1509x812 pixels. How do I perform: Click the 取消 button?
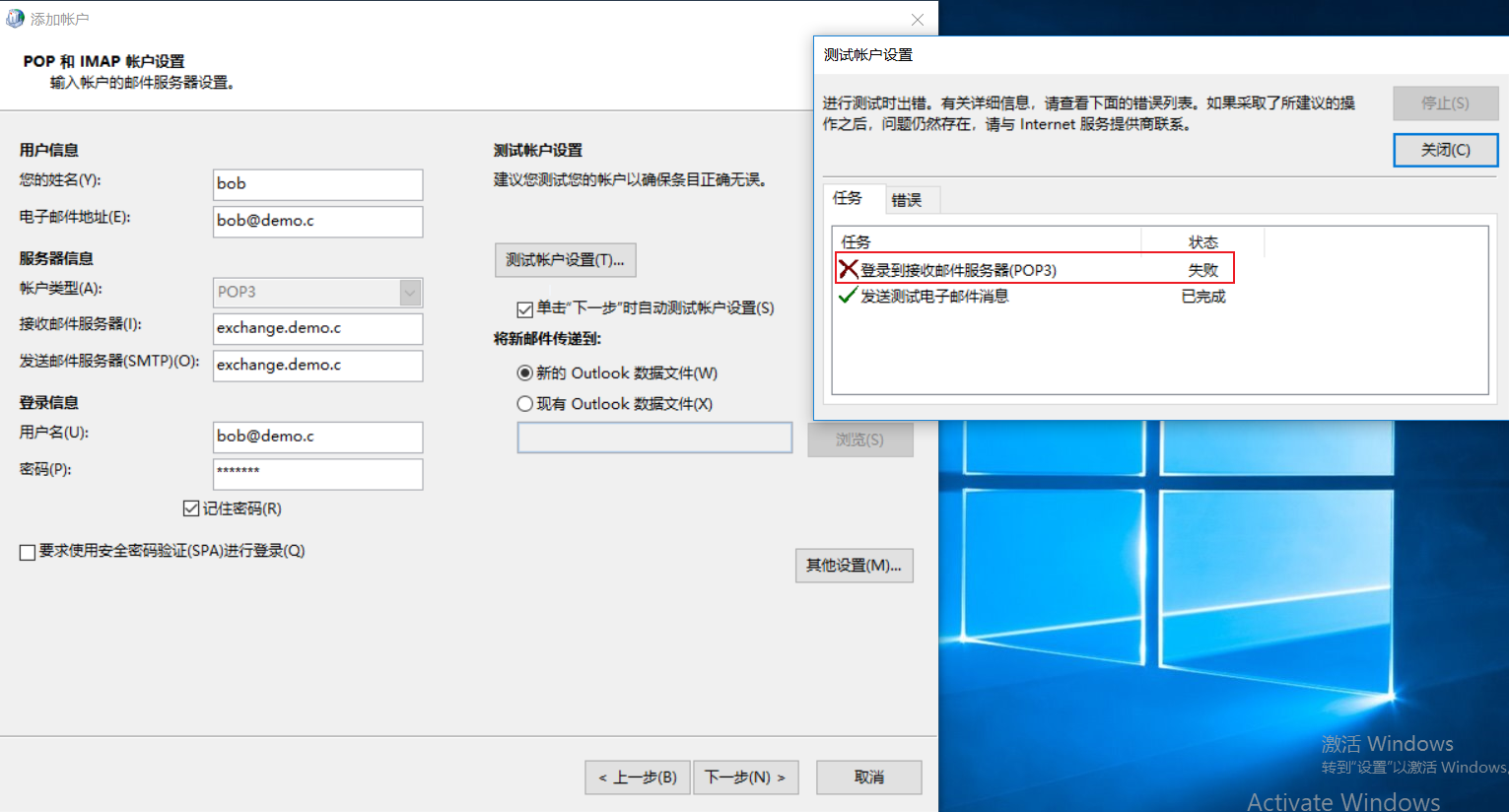coord(868,778)
